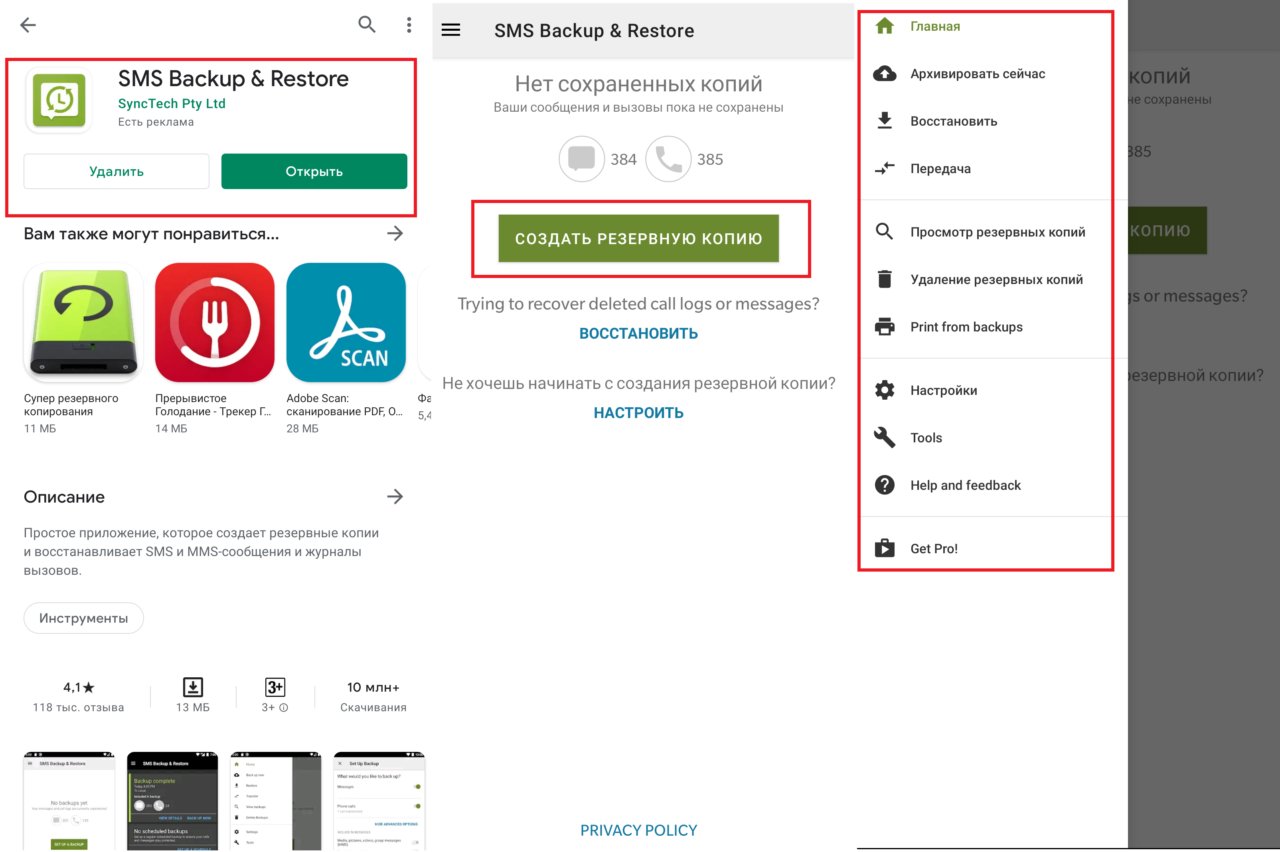Tap the 3+ age rating icon
Screen dimensions: 1280x852
point(275,687)
